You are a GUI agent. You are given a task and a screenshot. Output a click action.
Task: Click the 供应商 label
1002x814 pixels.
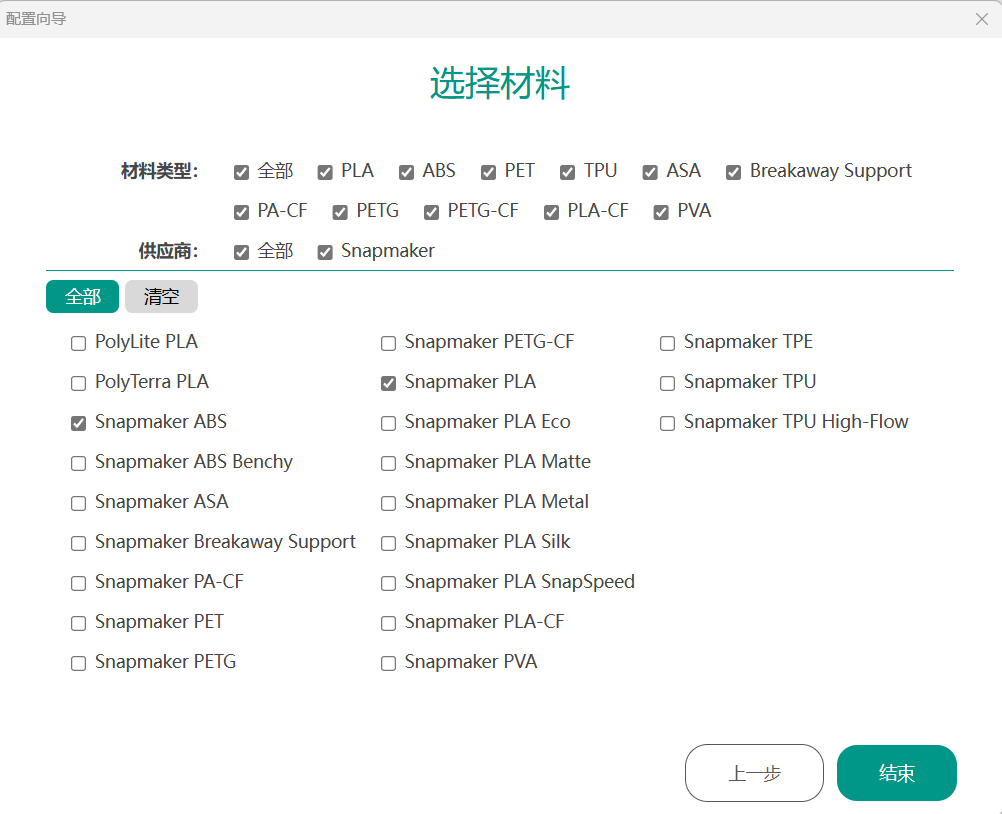coord(169,251)
